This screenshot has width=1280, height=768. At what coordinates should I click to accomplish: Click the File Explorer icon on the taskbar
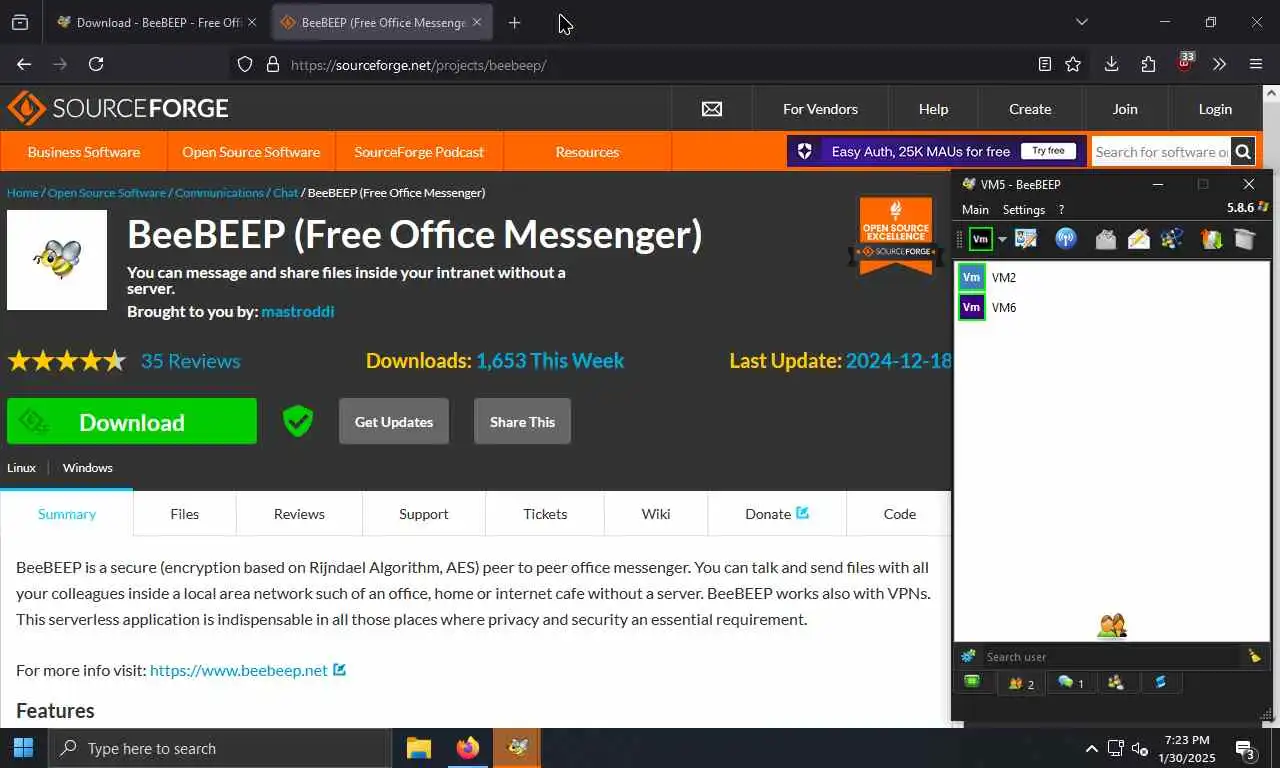[419, 748]
